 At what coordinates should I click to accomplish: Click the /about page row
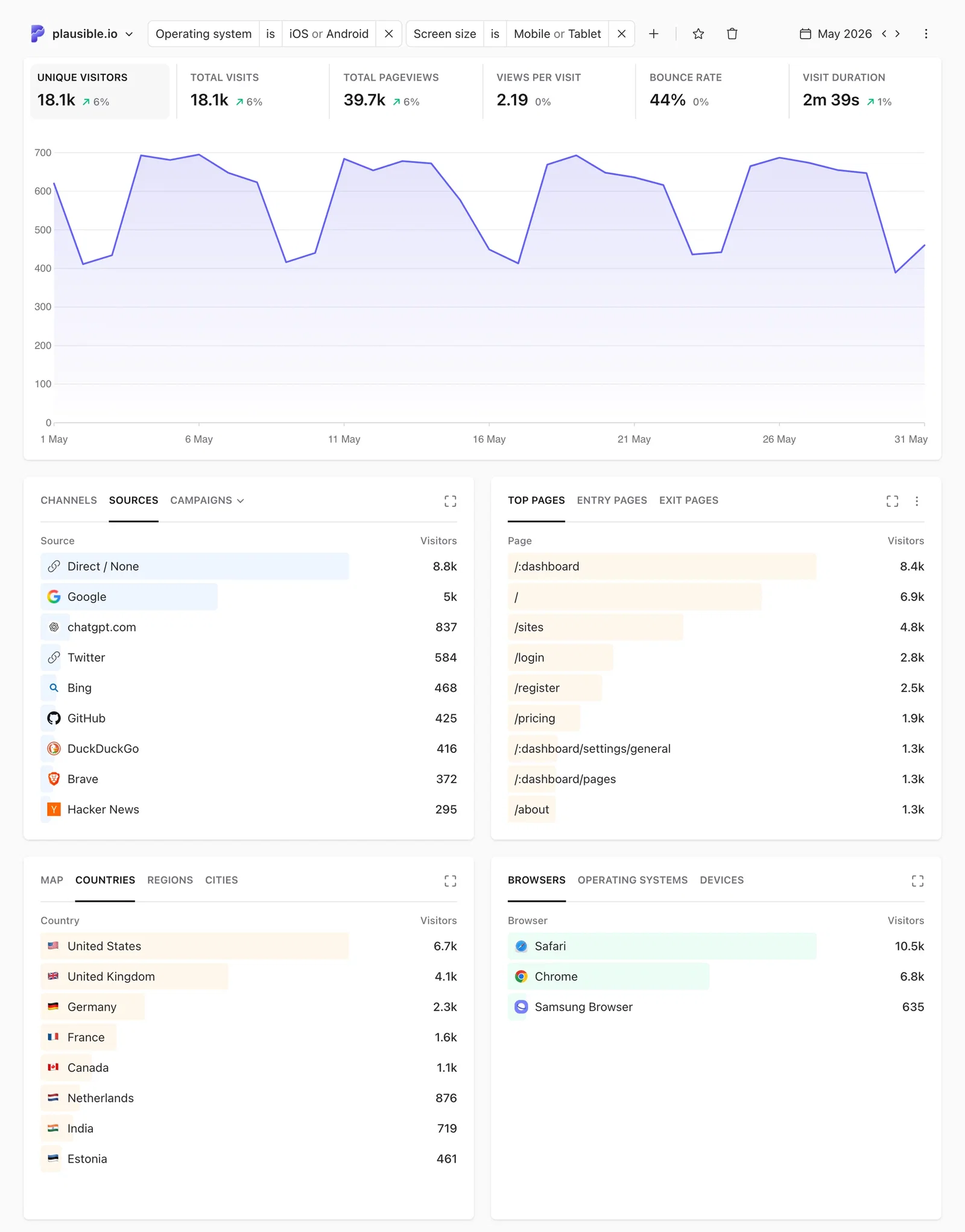click(x=716, y=809)
